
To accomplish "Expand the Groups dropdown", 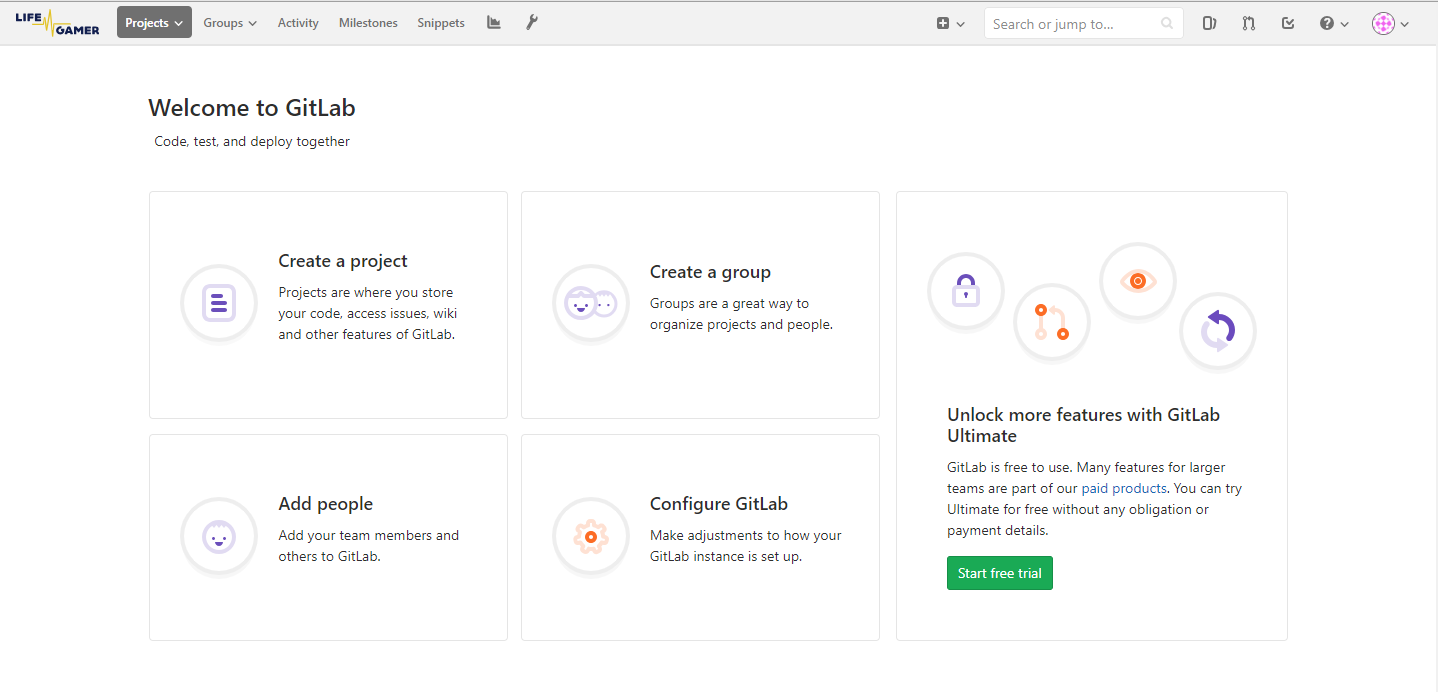I will (x=230, y=23).
